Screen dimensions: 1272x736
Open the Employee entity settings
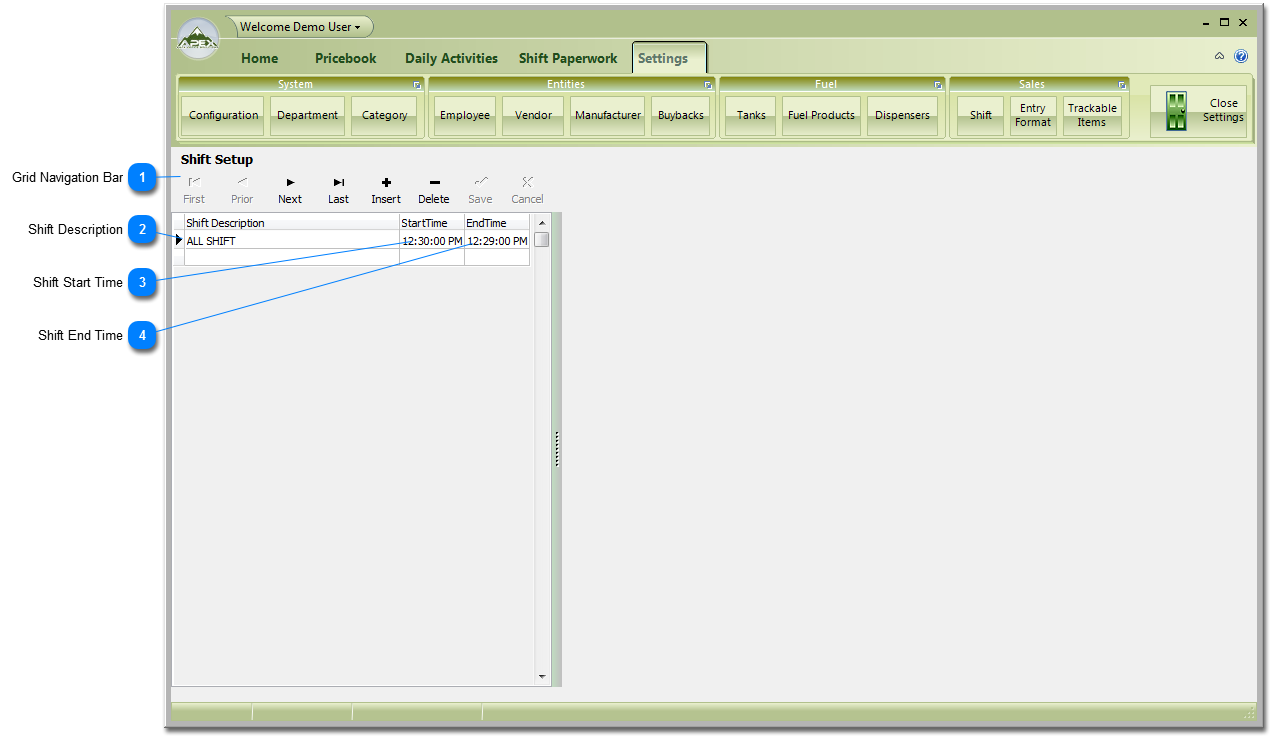pyautogui.click(x=465, y=115)
